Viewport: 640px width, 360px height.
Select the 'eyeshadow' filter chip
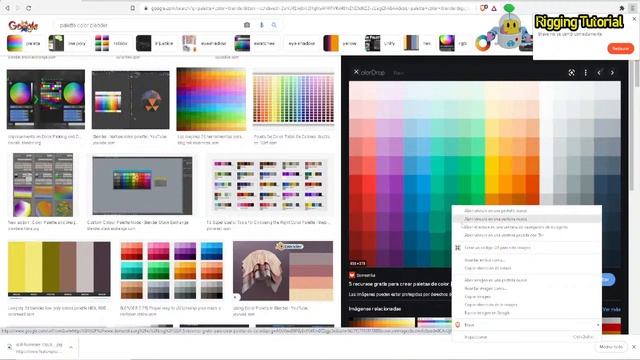click(x=205, y=43)
